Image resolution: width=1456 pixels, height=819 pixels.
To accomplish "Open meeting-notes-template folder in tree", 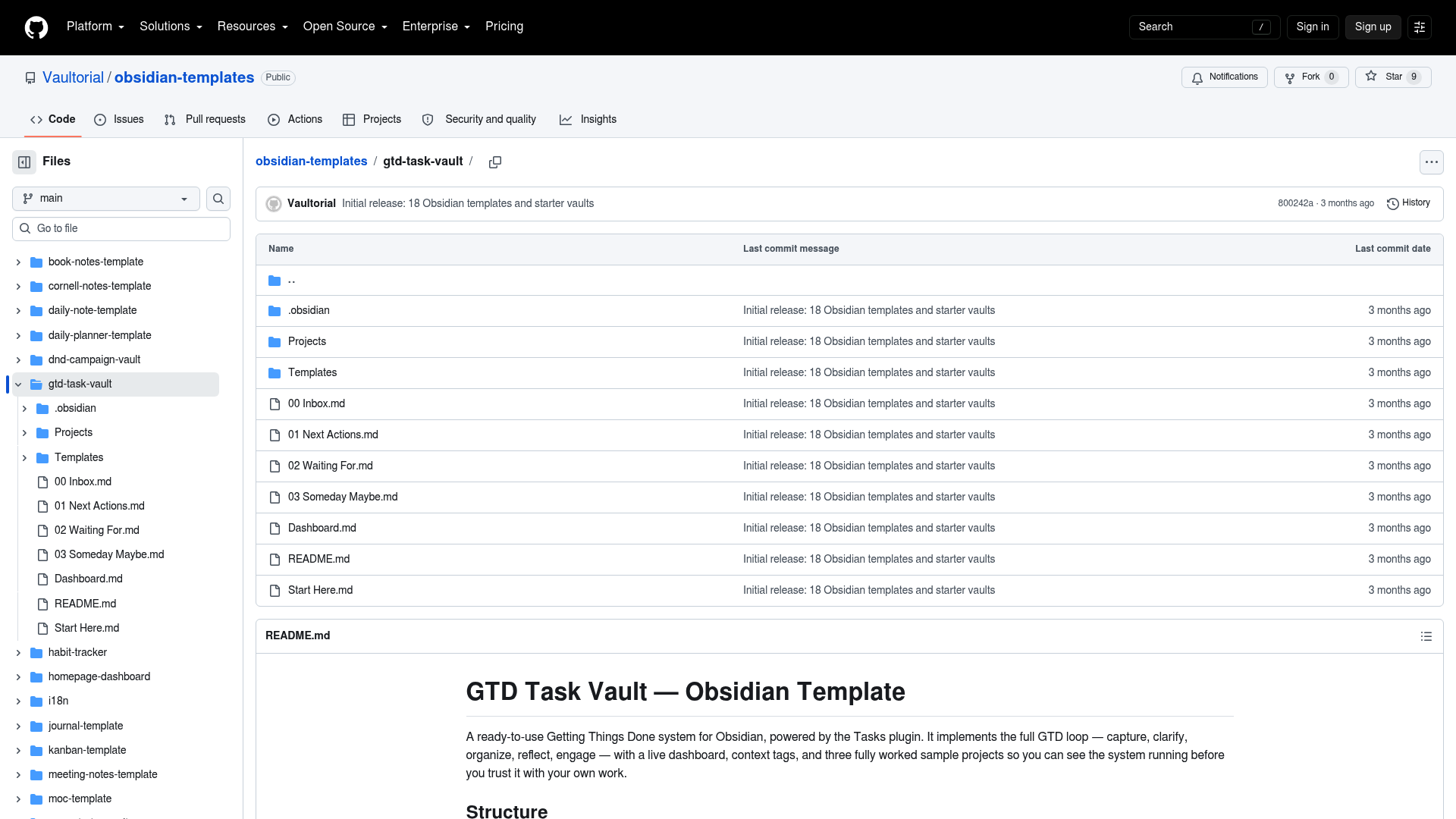I will [103, 775].
